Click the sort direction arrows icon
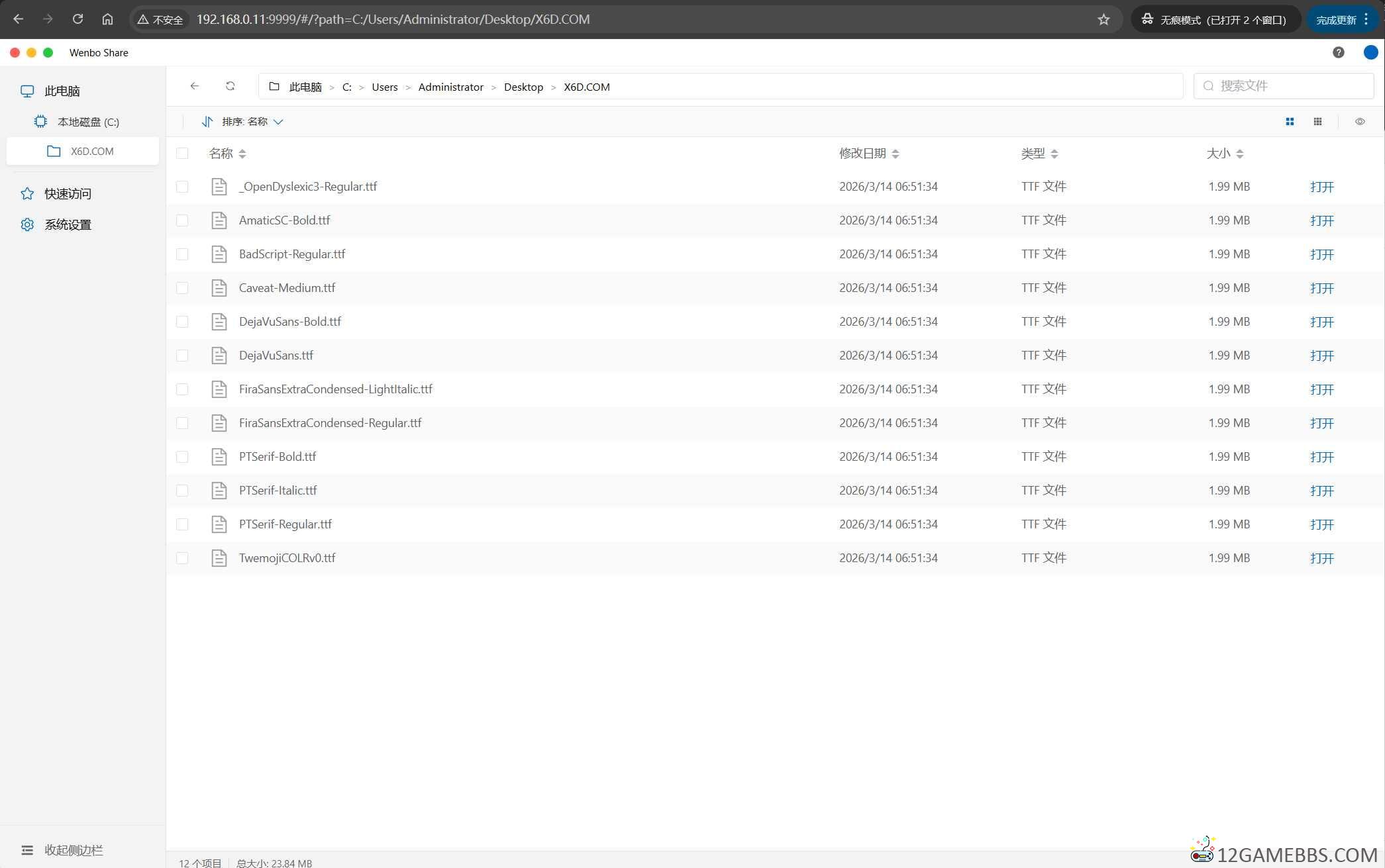The width and height of the screenshot is (1385, 868). pos(207,122)
